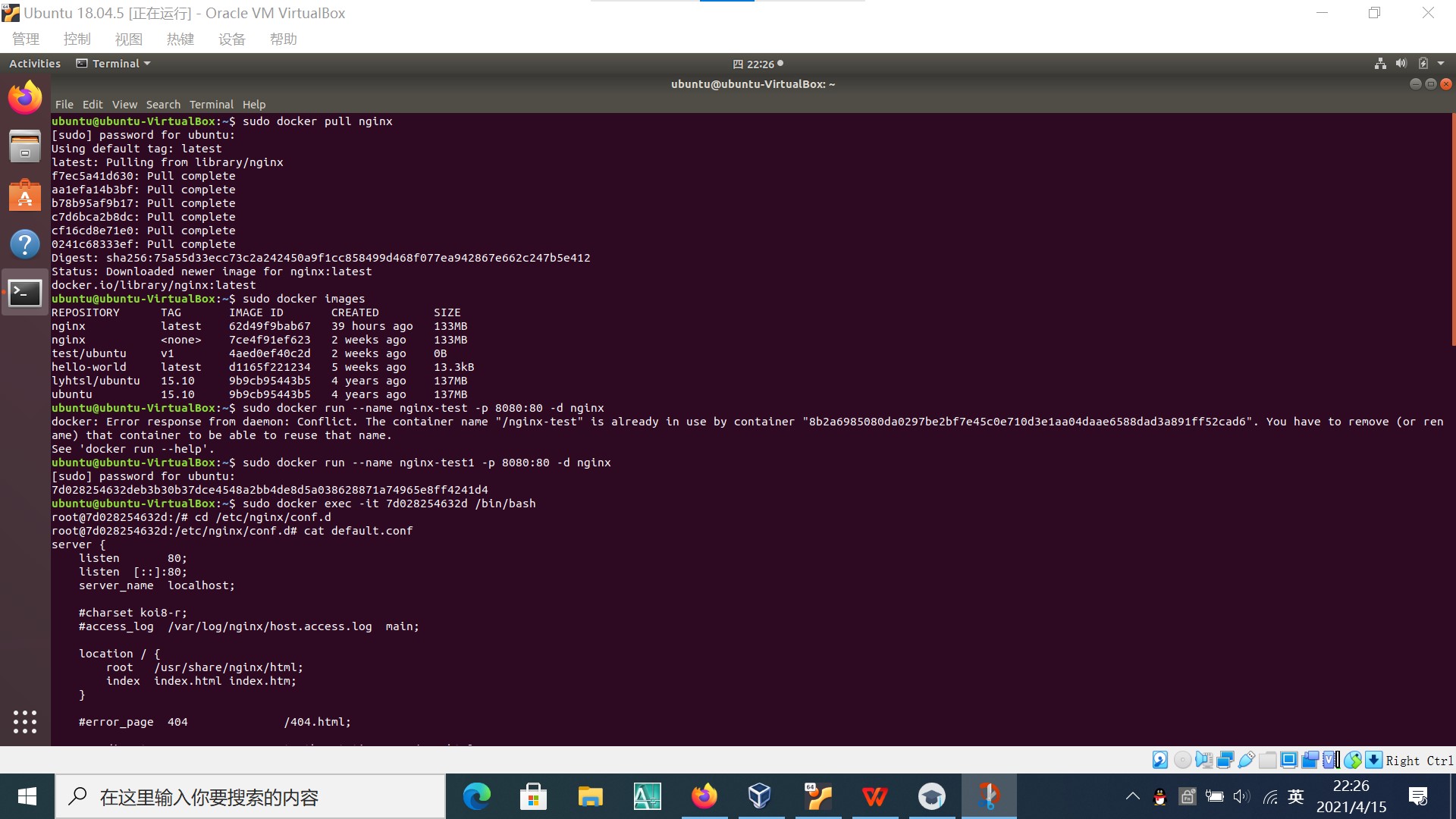Click the Windows search input box

(250, 797)
